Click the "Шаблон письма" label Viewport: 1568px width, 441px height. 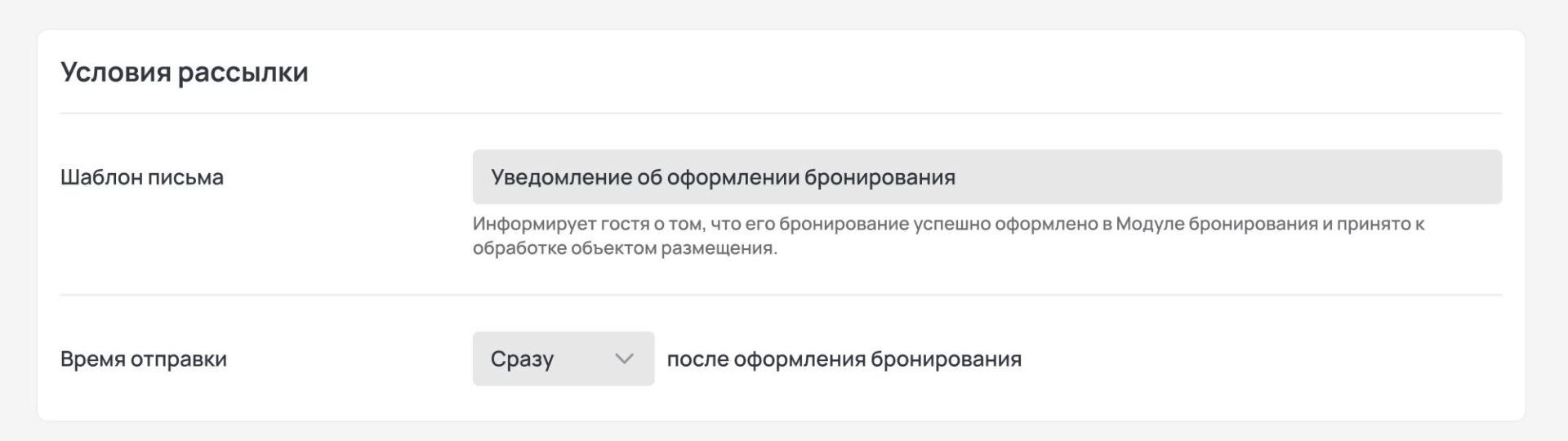[x=142, y=177]
